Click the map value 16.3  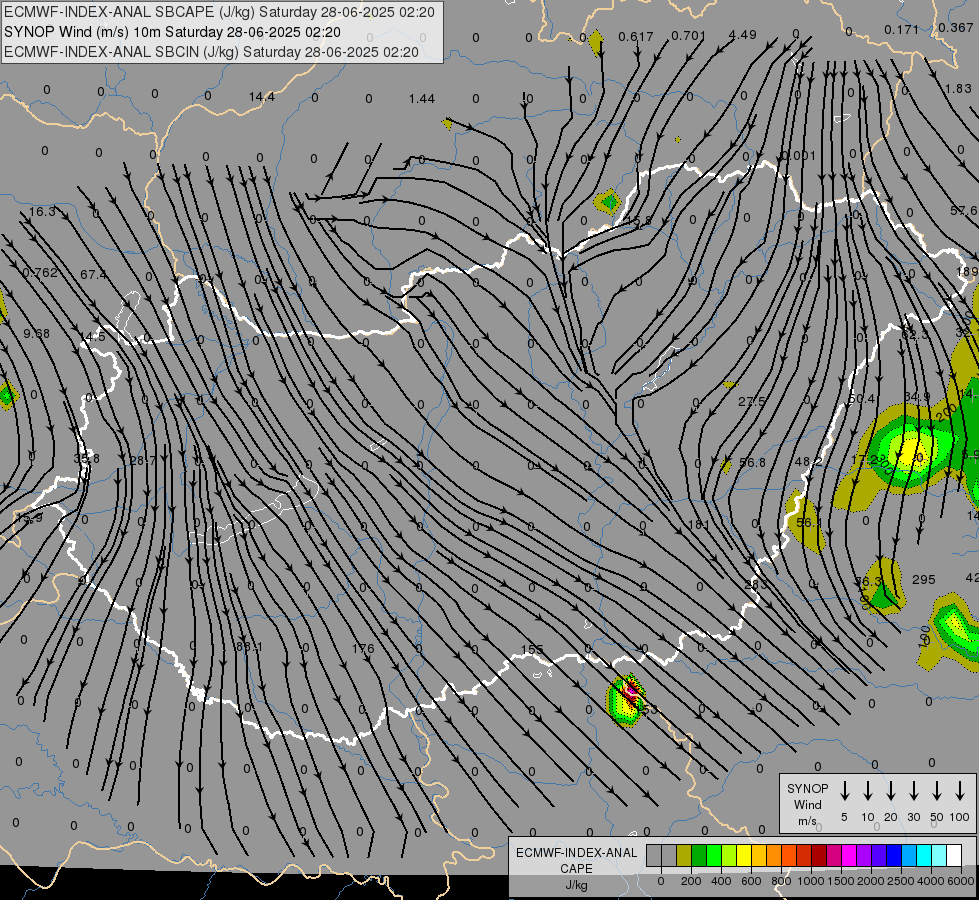tap(42, 212)
